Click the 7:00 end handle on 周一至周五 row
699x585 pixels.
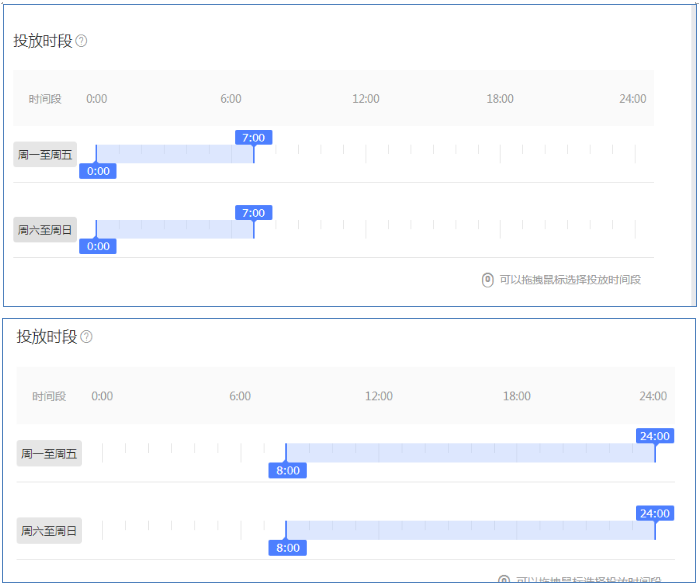[x=254, y=137]
